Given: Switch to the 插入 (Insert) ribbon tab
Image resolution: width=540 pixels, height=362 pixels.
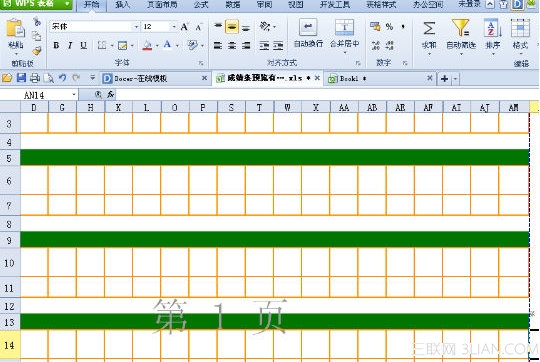Looking at the screenshot, I should click(x=122, y=4).
